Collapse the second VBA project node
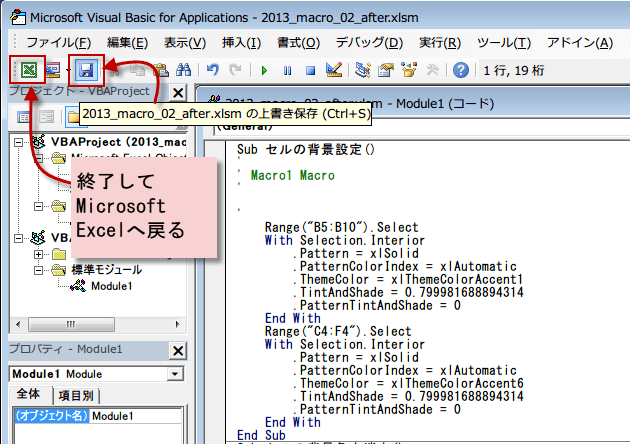The image size is (630, 444). point(18,238)
